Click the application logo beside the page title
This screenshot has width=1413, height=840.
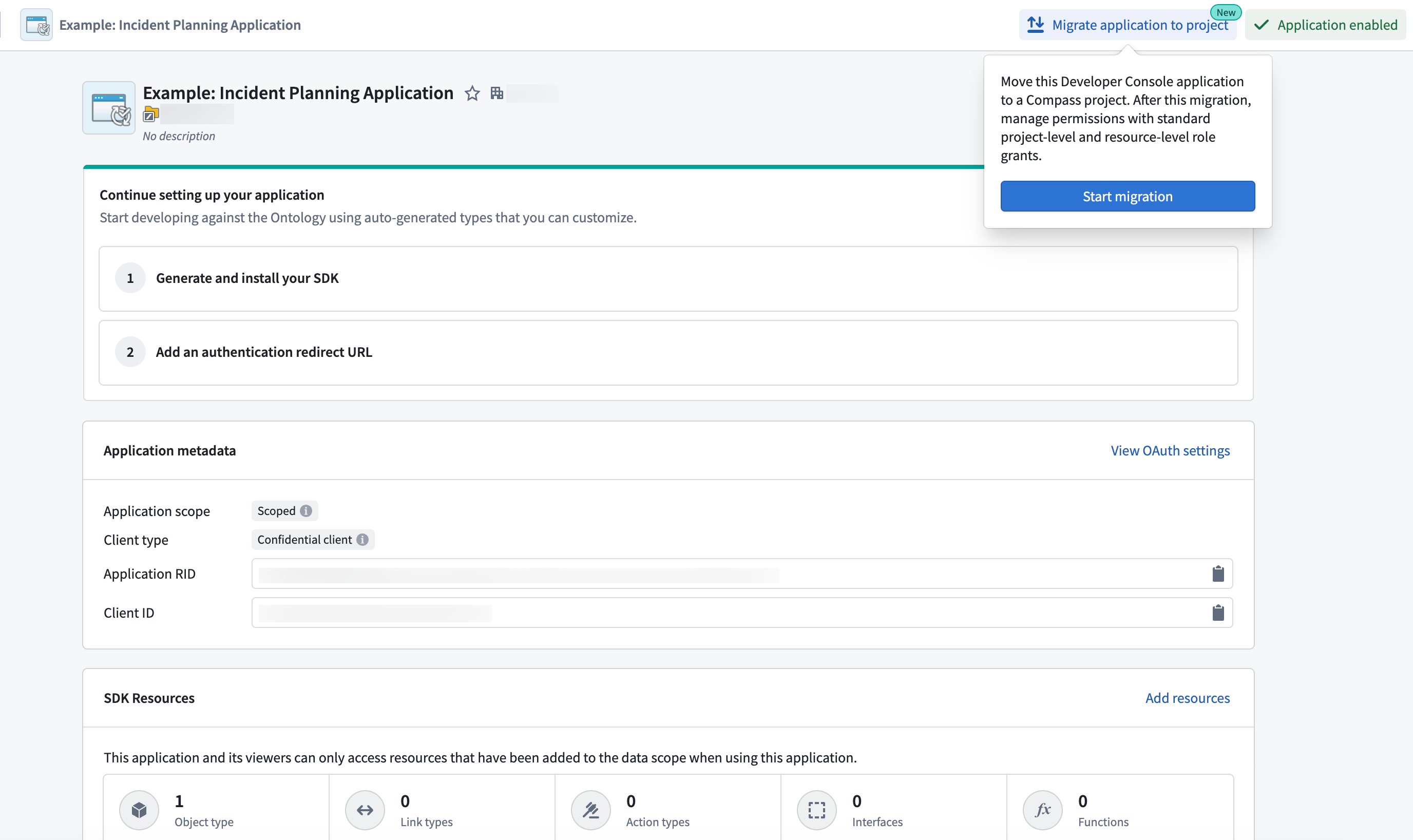tap(108, 107)
